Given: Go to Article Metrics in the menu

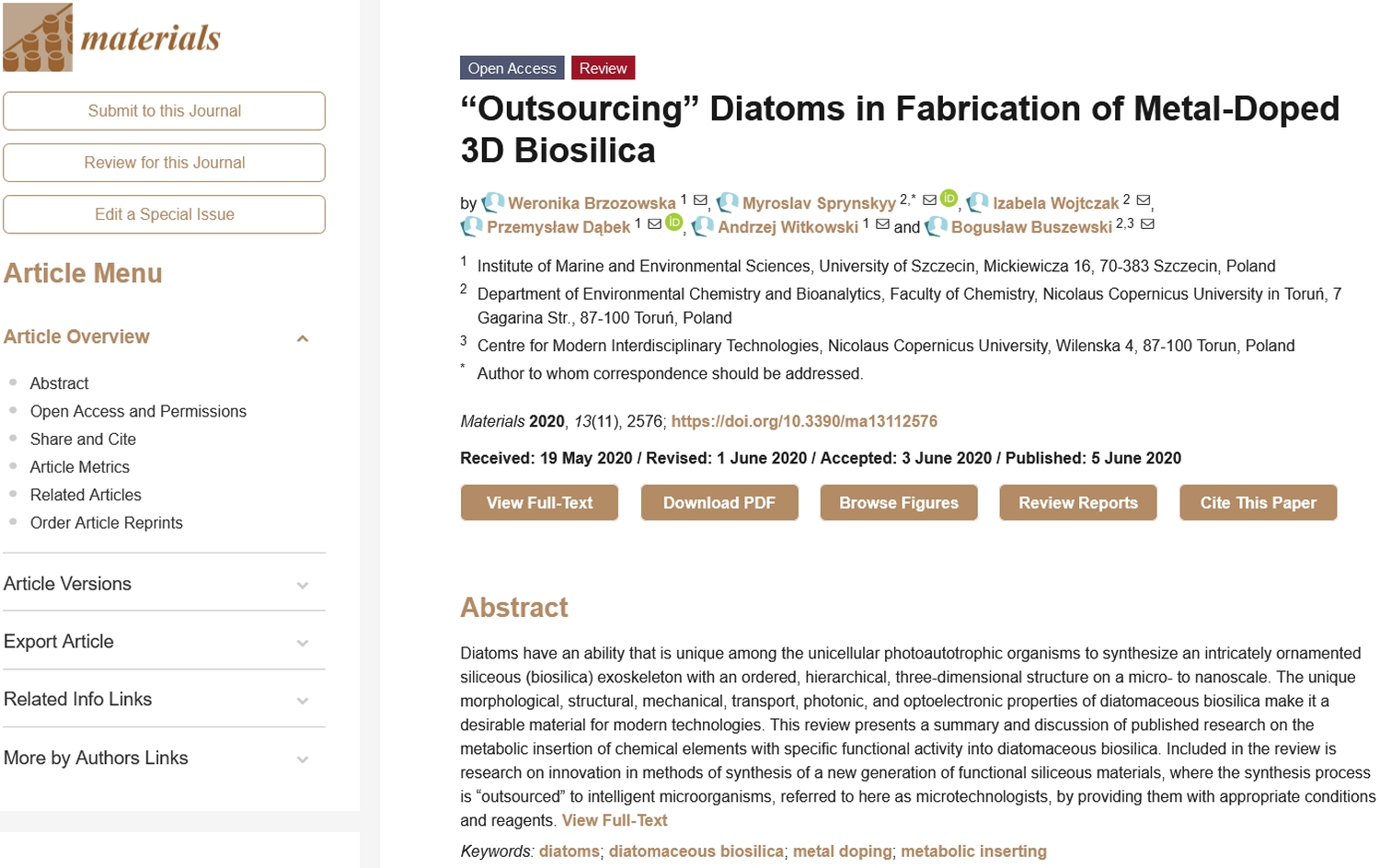Looking at the screenshot, I should 80,467.
